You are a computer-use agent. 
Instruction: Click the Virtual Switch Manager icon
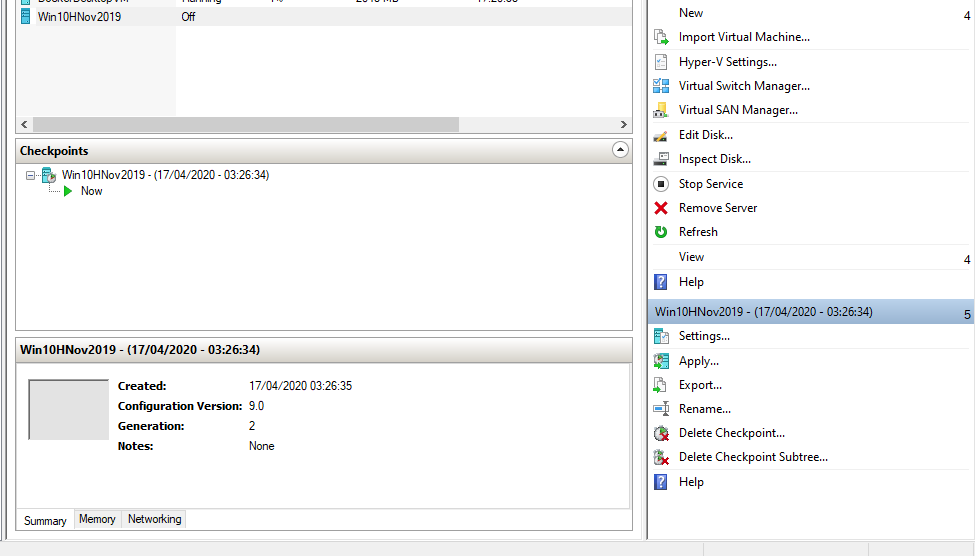[661, 86]
